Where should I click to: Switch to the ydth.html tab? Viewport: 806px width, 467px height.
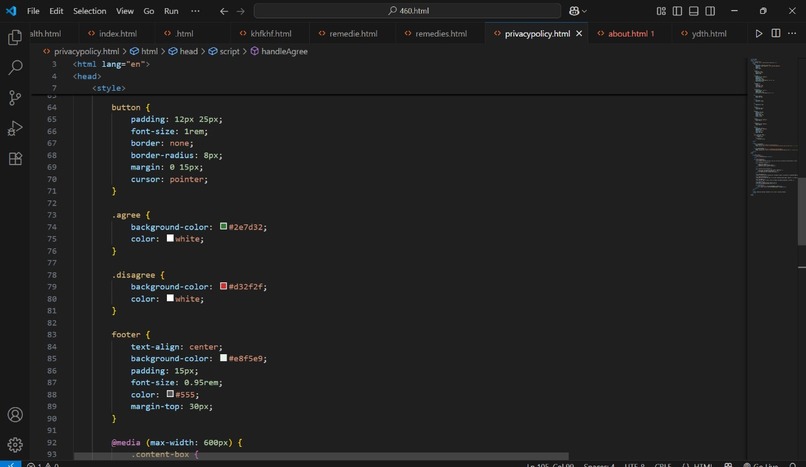coord(709,33)
